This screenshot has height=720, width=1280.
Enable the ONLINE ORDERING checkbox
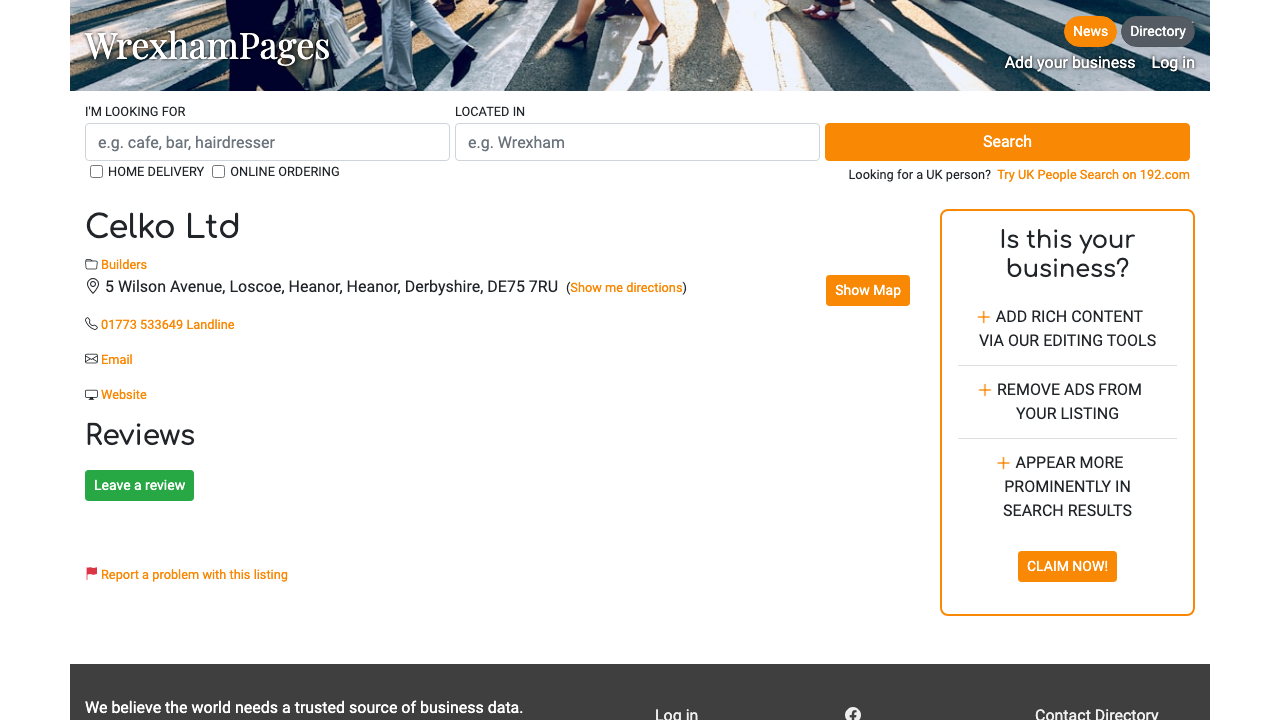click(x=218, y=171)
